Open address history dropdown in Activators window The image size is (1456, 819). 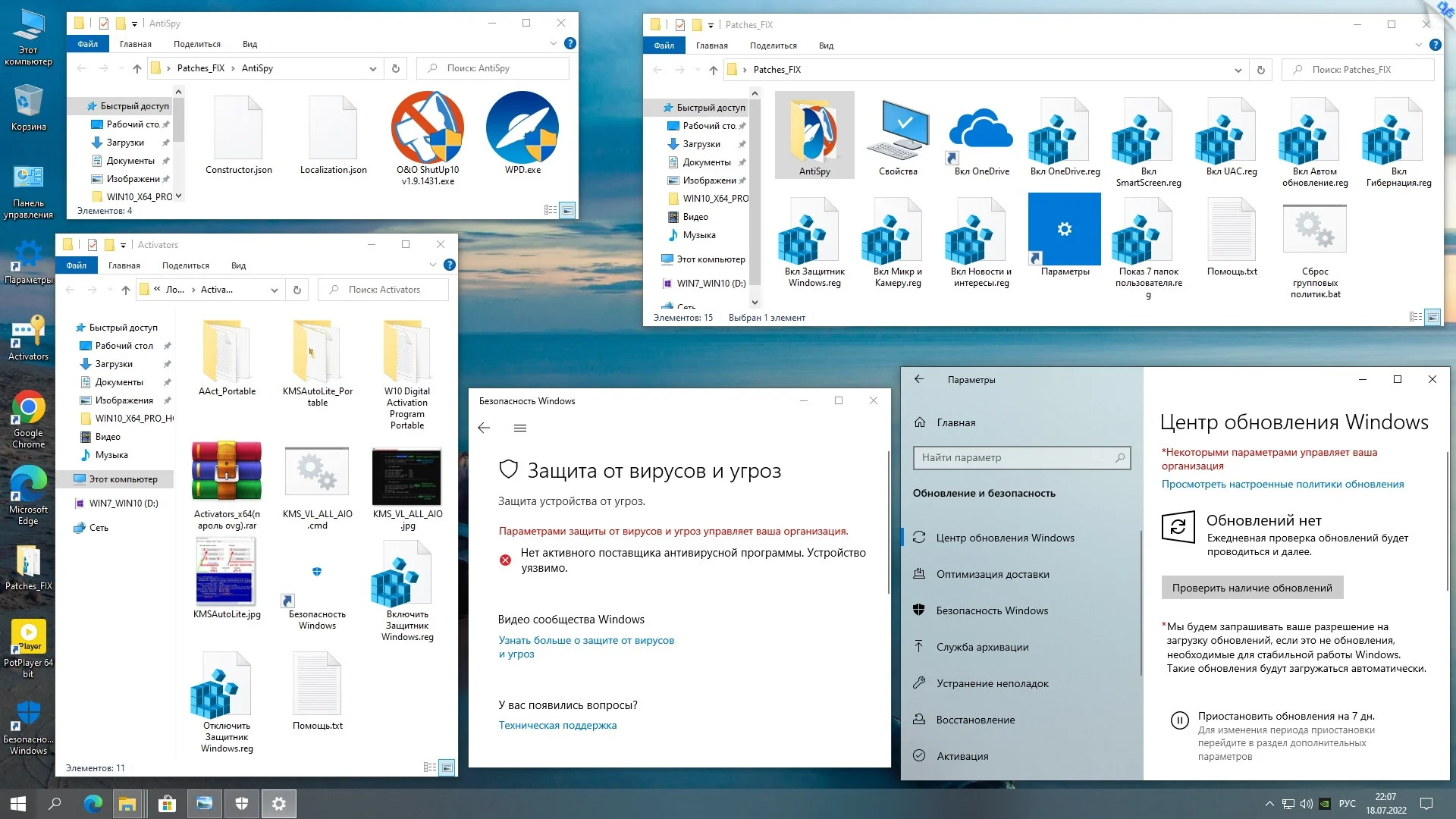click(x=274, y=290)
